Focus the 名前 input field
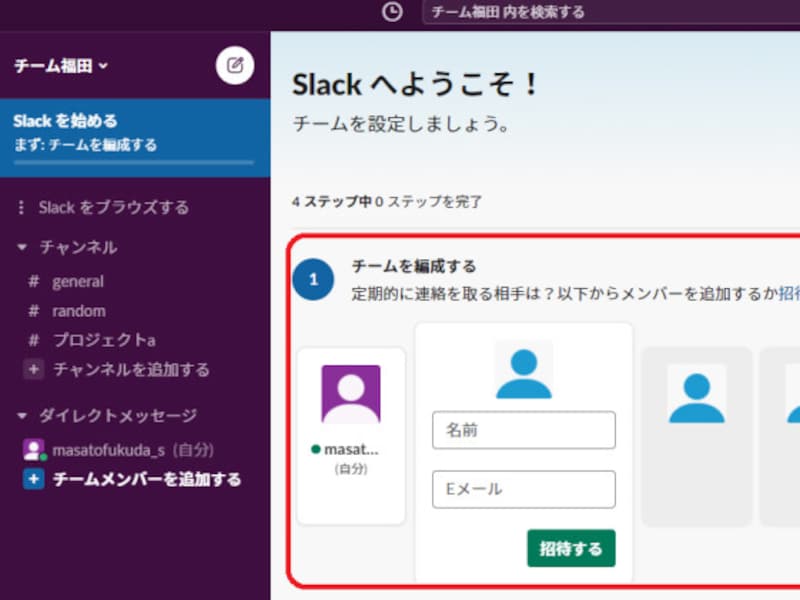800x600 pixels. (524, 430)
